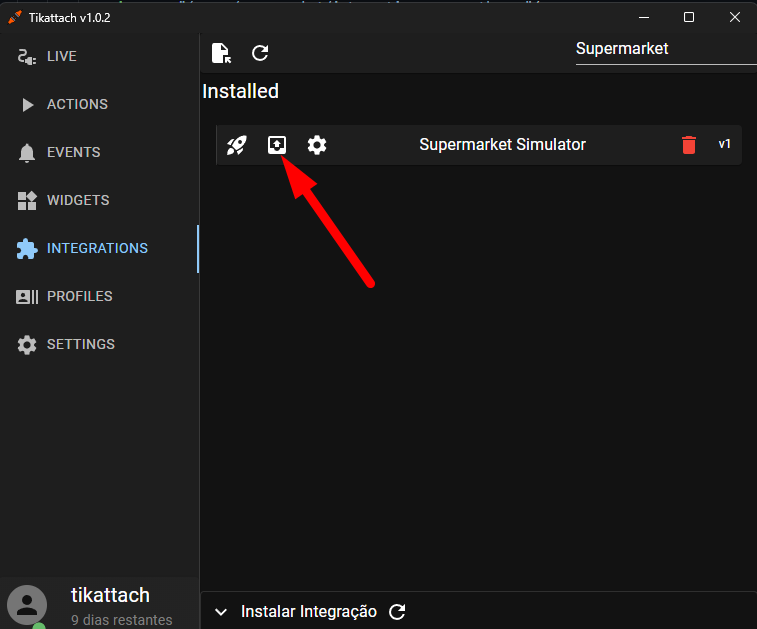Refresh the Instalar Integração list
The height and width of the screenshot is (629, 757).
click(397, 612)
